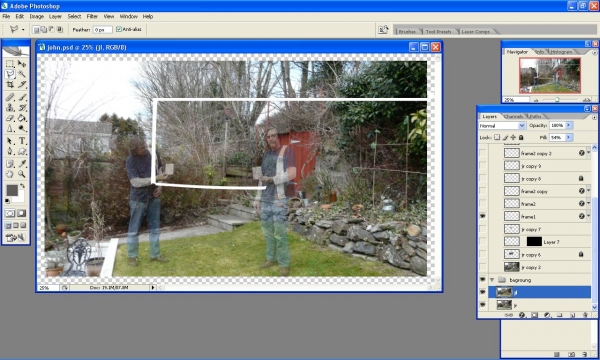600x360 pixels.
Task: Open the Filter menu
Action: coord(92,16)
